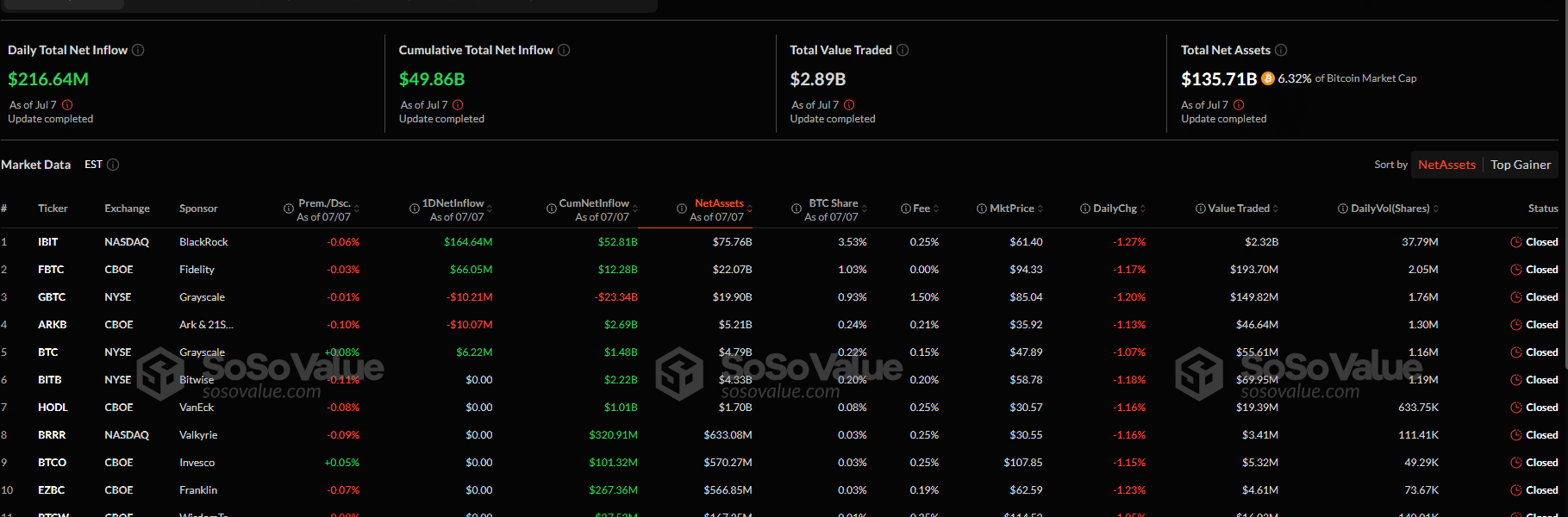The height and width of the screenshot is (517, 1568).
Task: Click the Bitcoin coin icon next to $135.71B
Action: tap(1268, 78)
